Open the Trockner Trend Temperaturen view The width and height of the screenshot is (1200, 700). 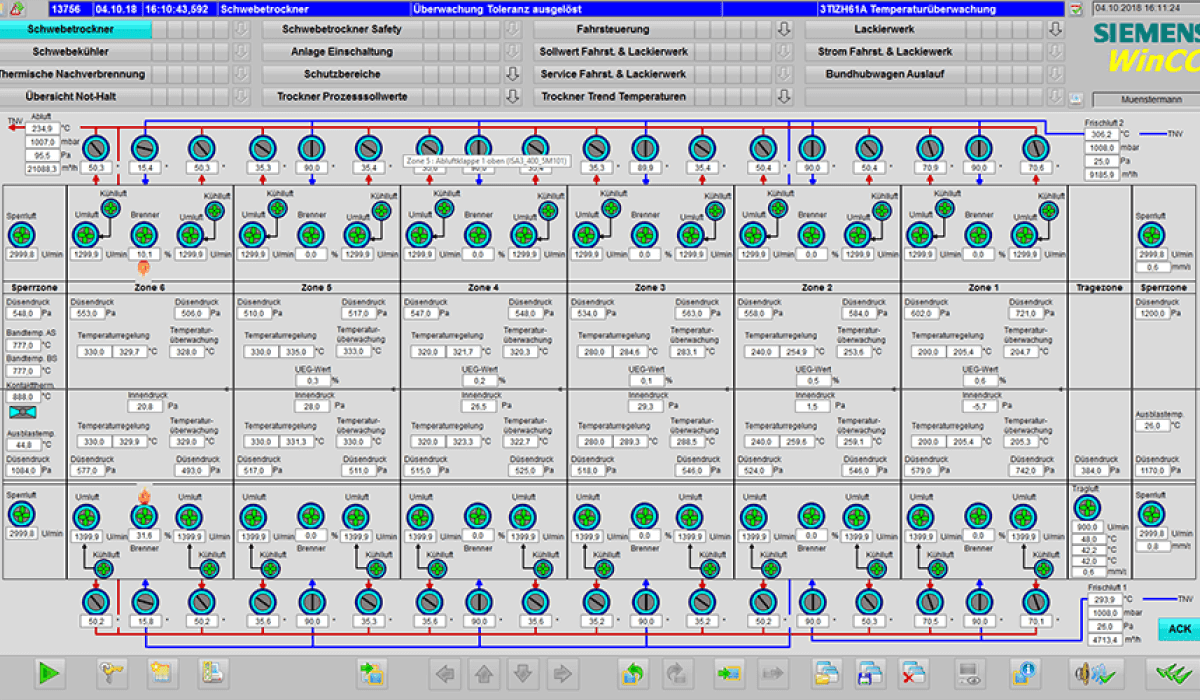[x=613, y=97]
